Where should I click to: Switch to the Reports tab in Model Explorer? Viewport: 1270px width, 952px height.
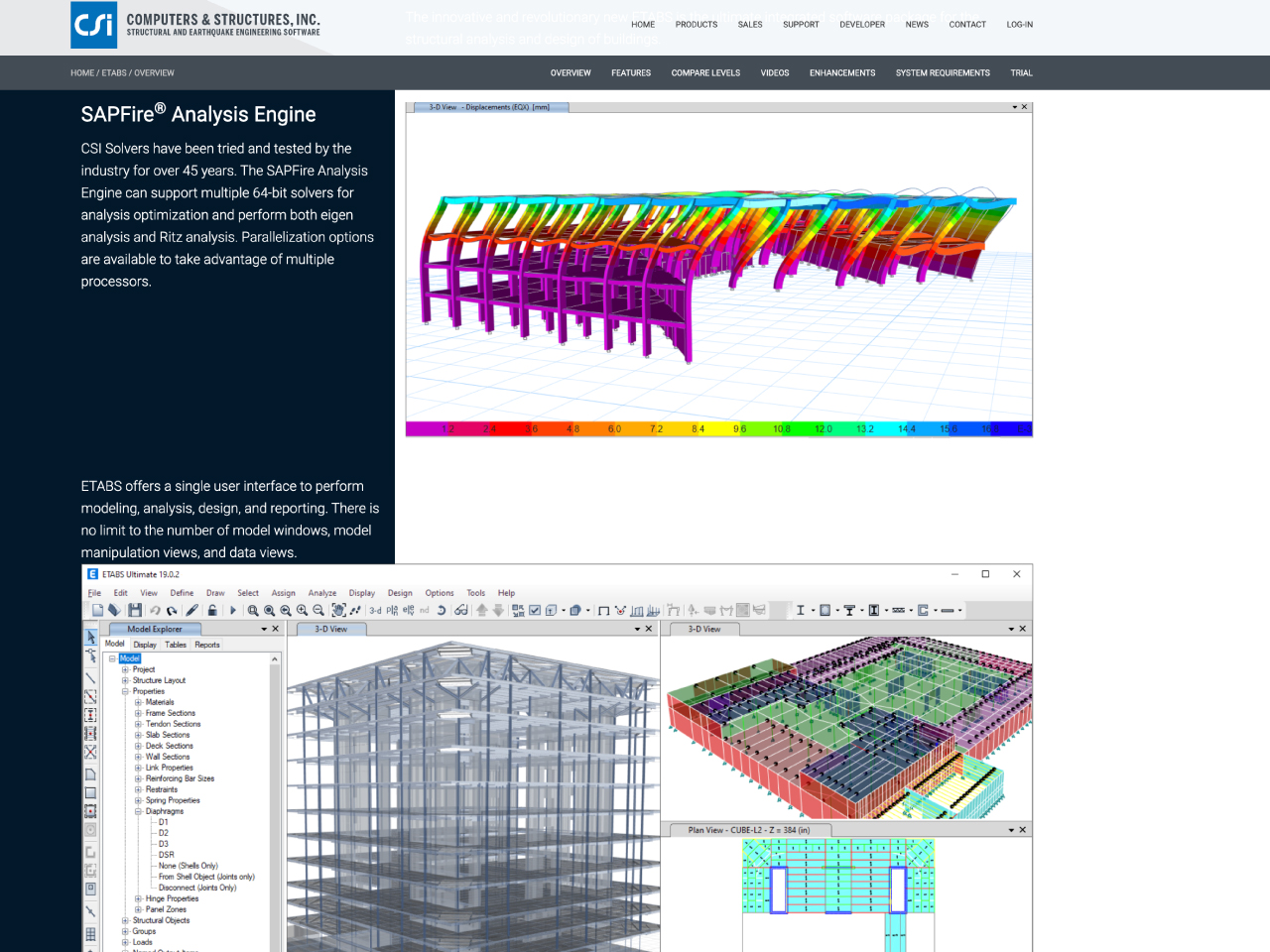pos(207,645)
